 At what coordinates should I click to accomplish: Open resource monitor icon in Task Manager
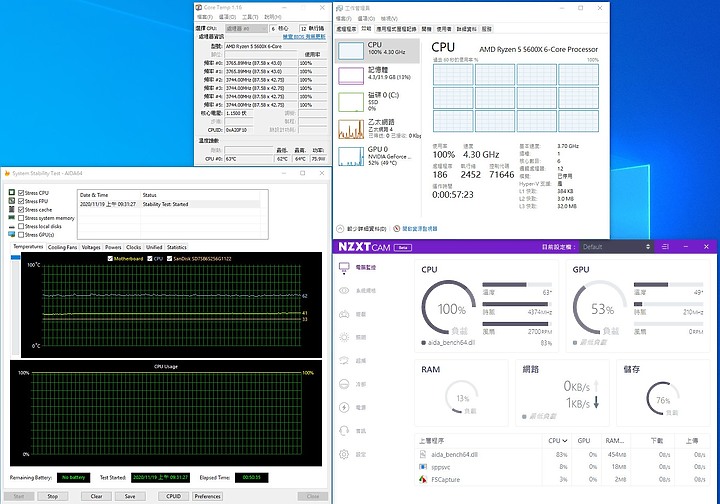pyautogui.click(x=397, y=229)
